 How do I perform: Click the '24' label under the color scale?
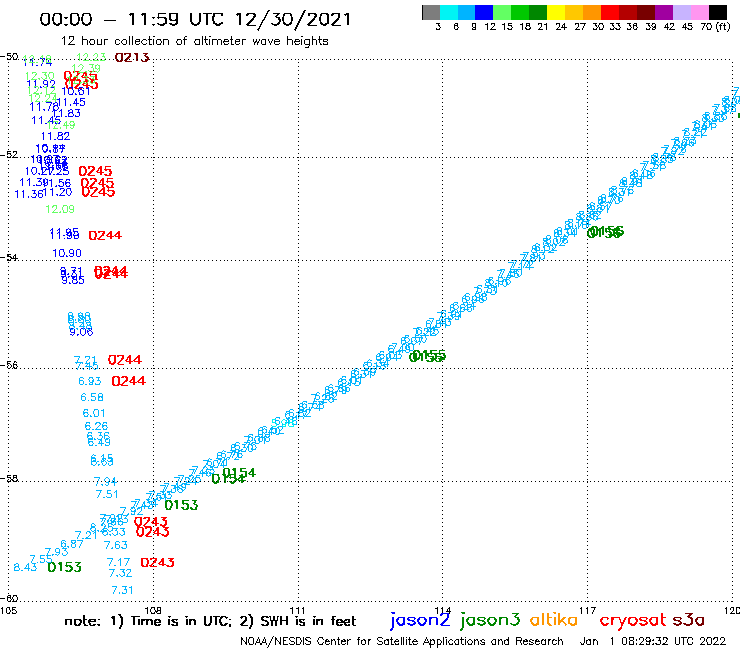561,27
